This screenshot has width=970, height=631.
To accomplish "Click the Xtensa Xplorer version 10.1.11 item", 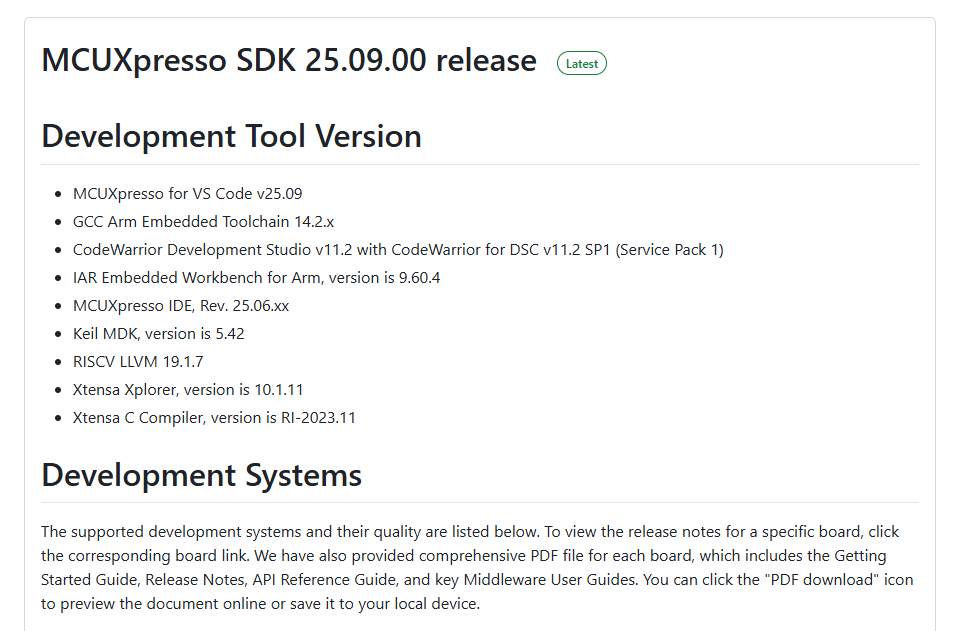I will pos(188,389).
